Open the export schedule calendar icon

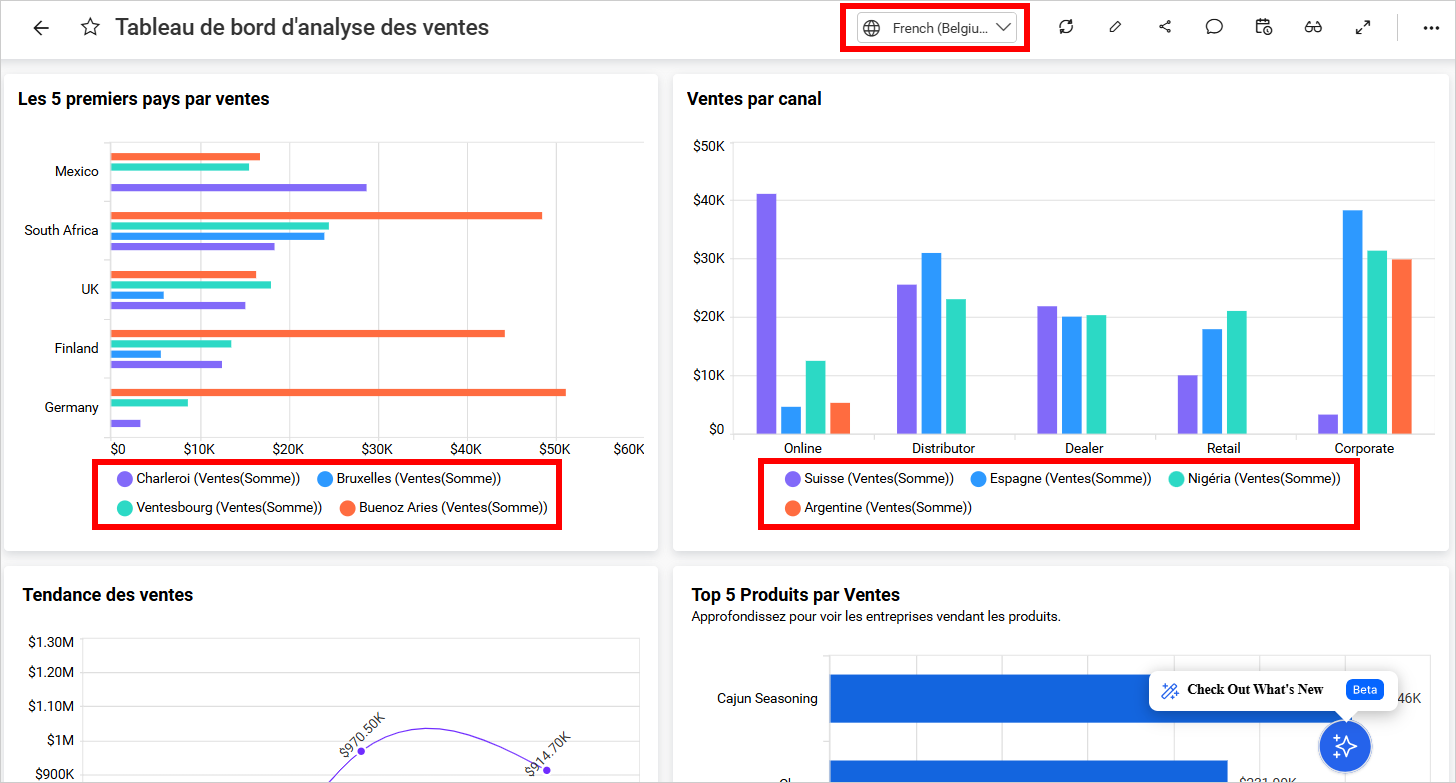click(1263, 26)
